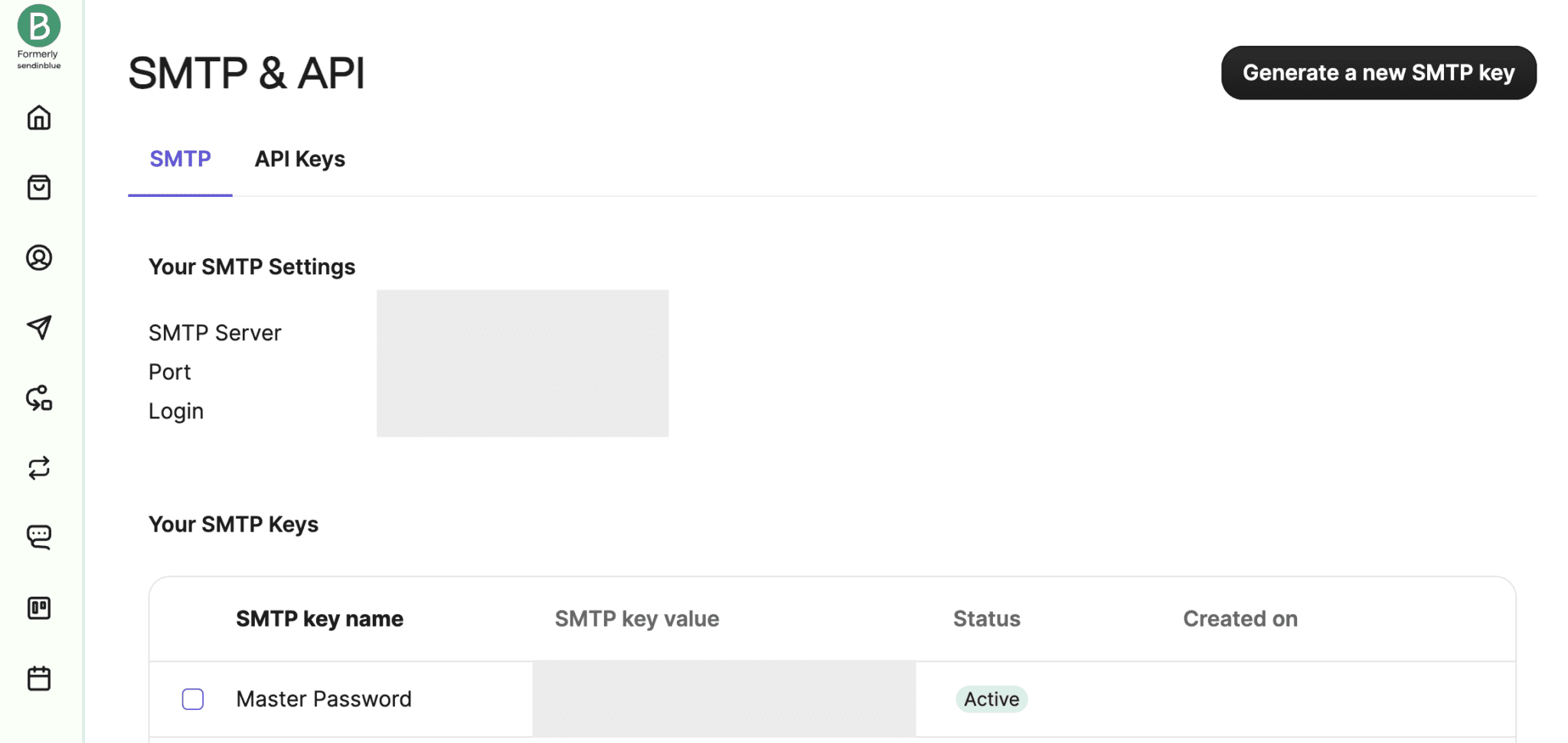Open the Brevo home dashboard icon
Viewport: 1568px width, 743px height.
pos(38,118)
